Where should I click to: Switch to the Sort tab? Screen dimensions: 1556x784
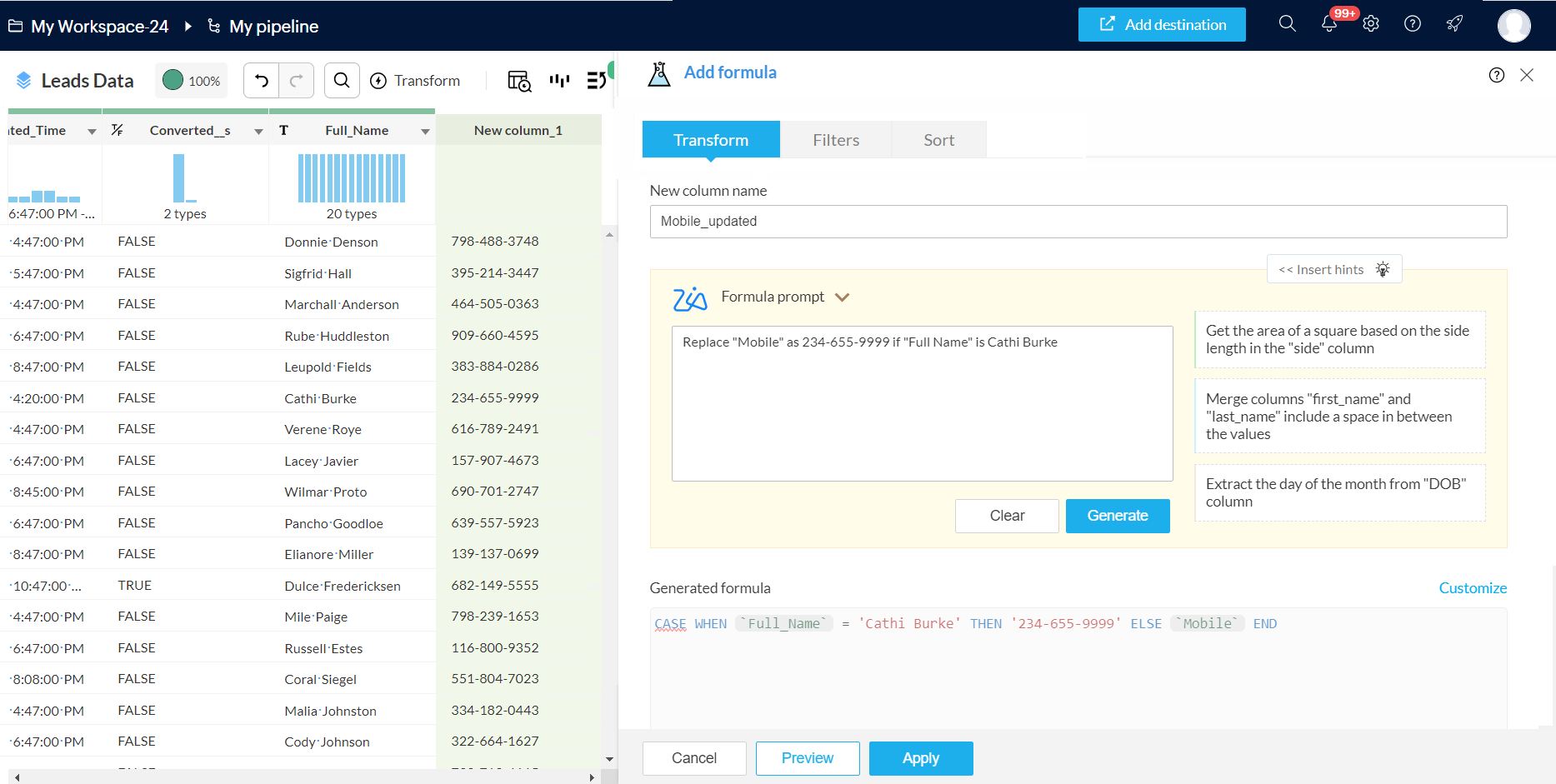[x=939, y=140]
